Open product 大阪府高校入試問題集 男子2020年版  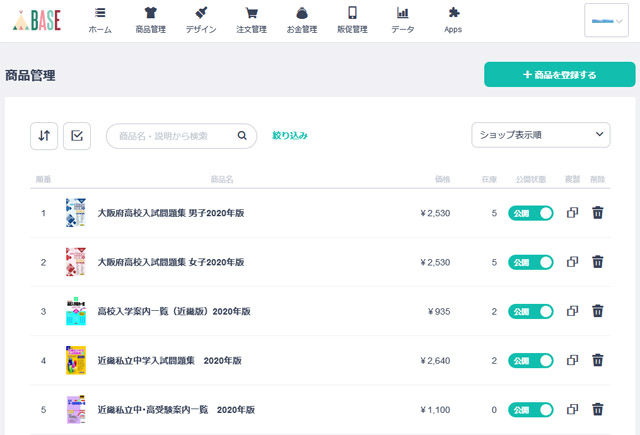[x=171, y=213]
